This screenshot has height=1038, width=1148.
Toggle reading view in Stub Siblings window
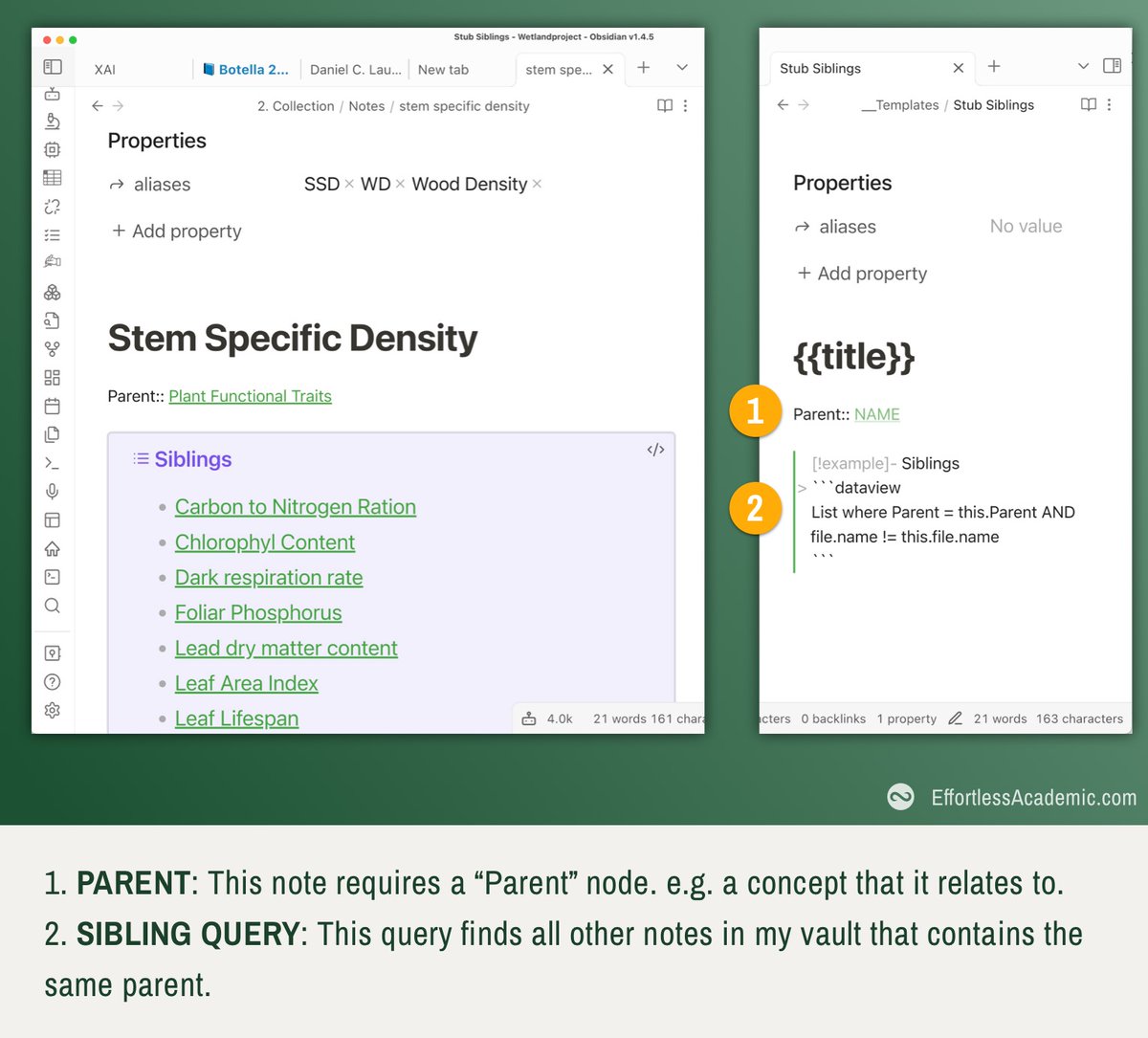[1089, 105]
